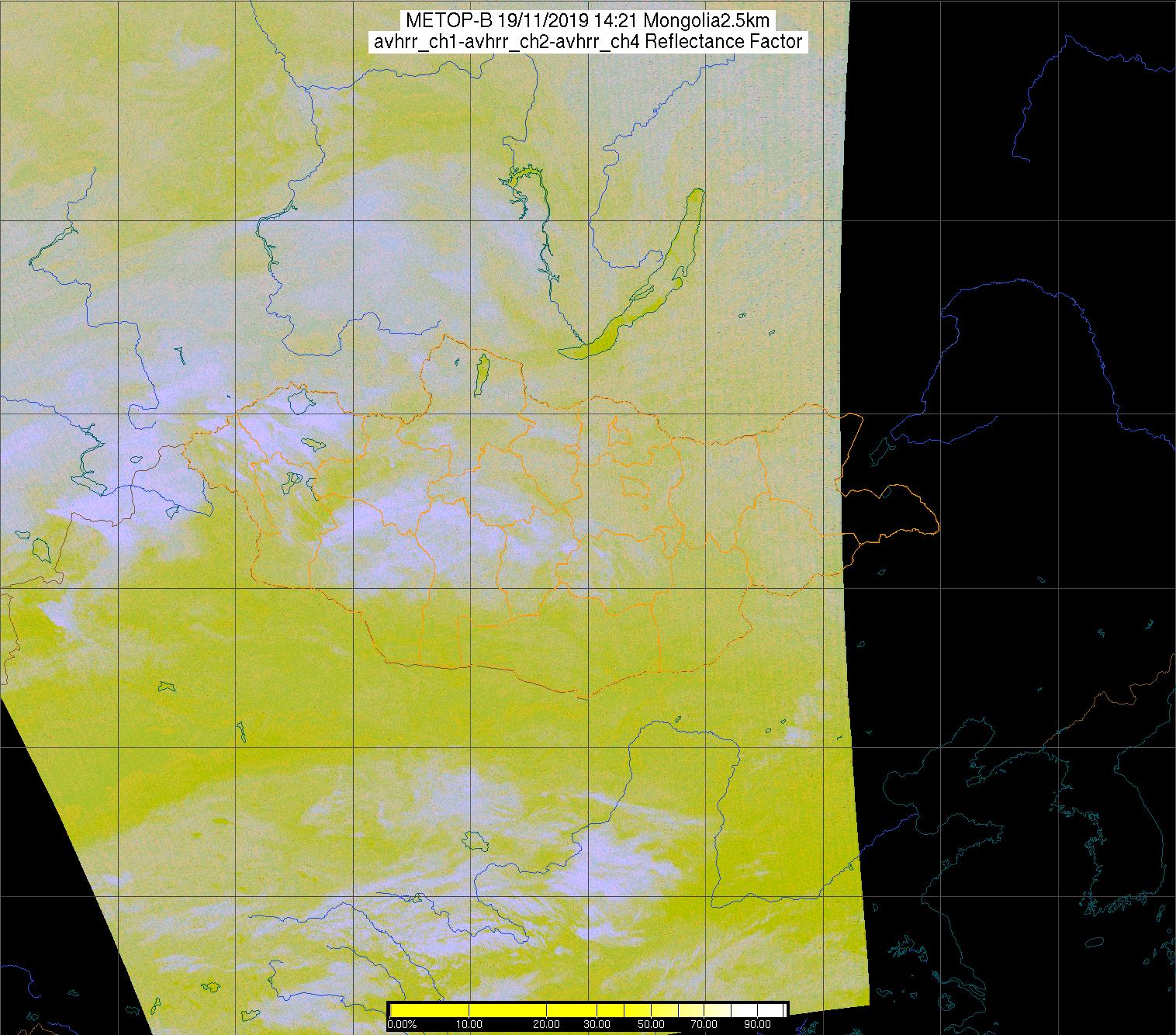1176x1035 pixels.
Task: Click the '10.00' colorbar label
Action: click(x=469, y=1025)
